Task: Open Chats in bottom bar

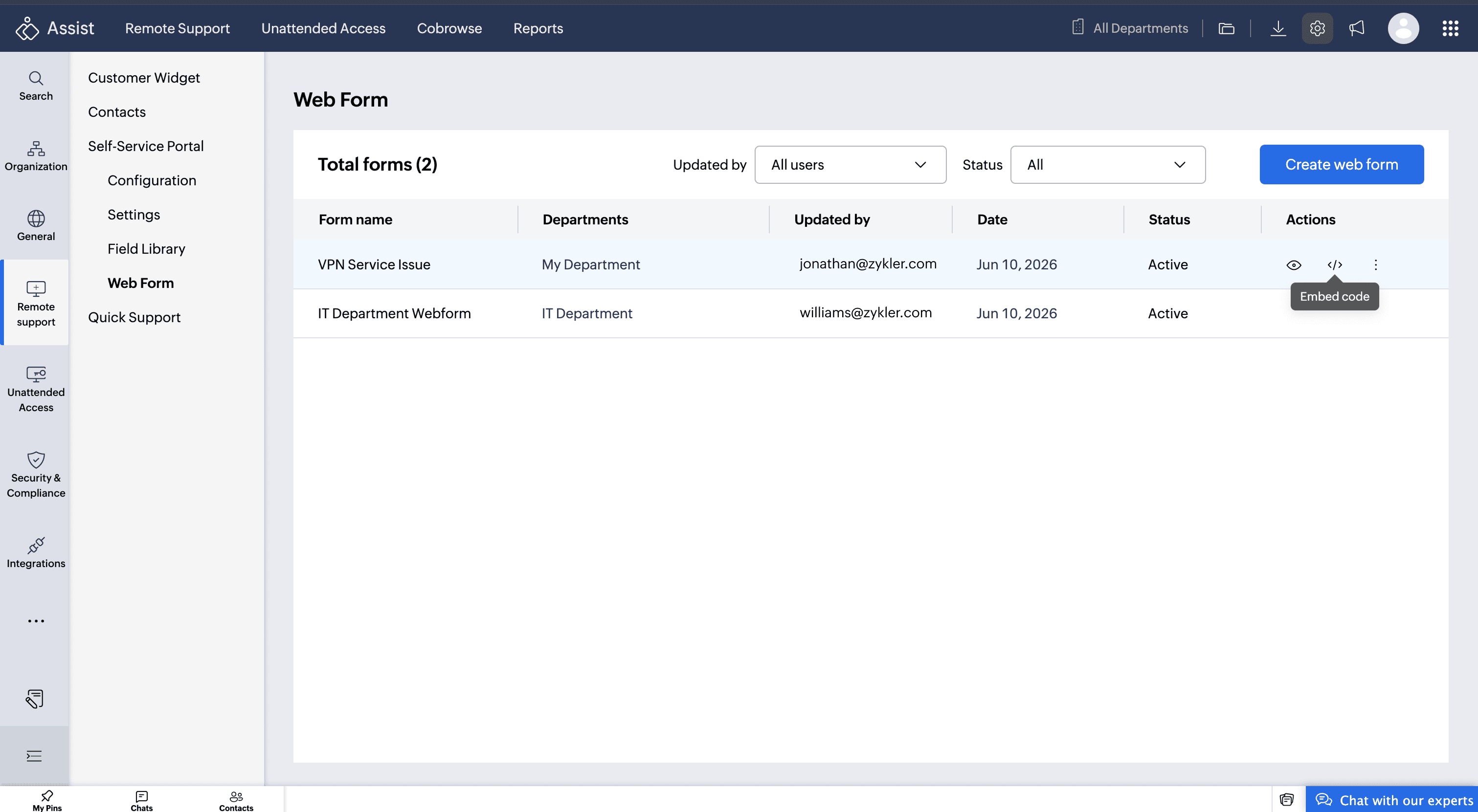Action: (x=142, y=800)
